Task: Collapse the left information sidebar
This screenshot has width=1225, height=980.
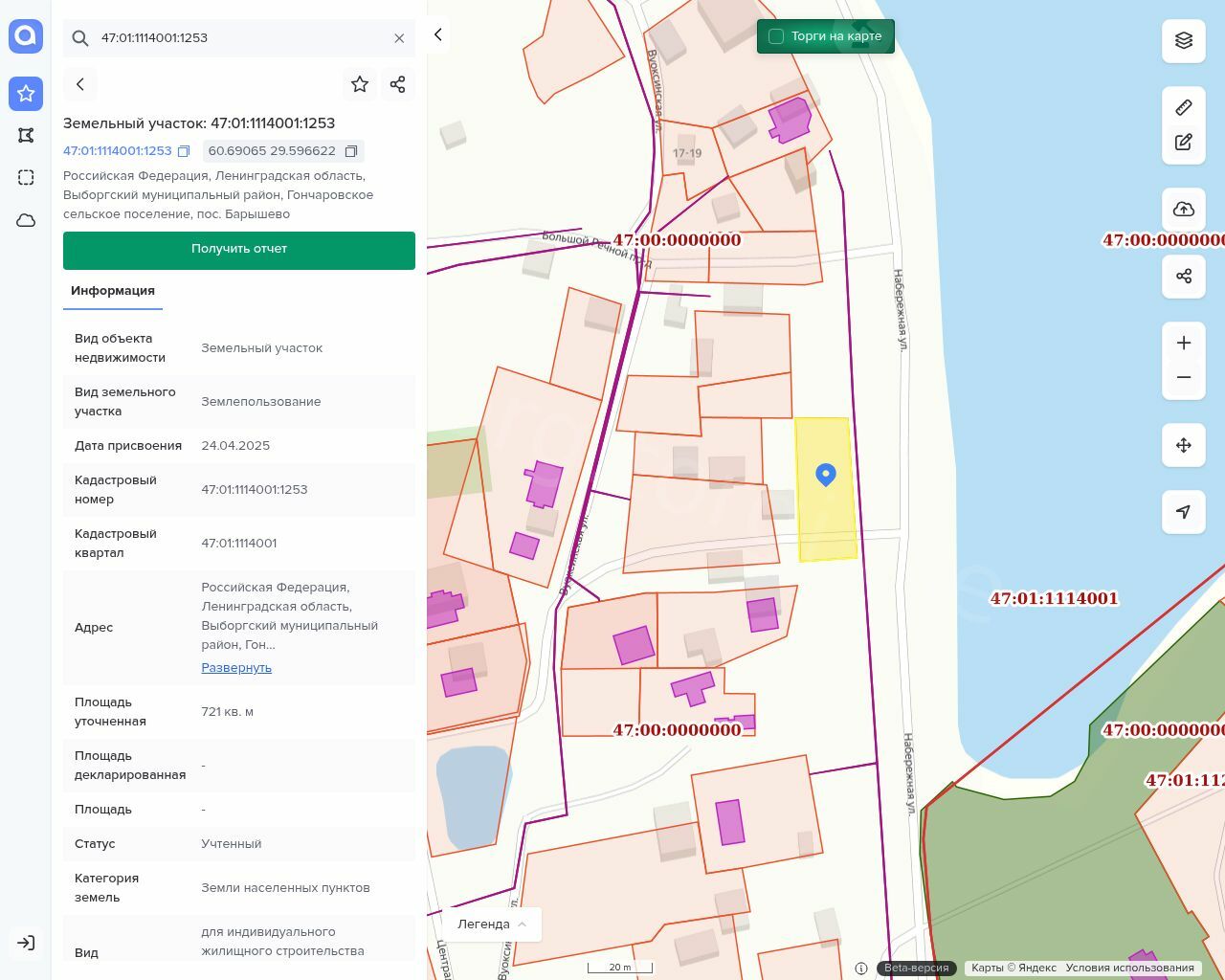Action: pos(438,34)
